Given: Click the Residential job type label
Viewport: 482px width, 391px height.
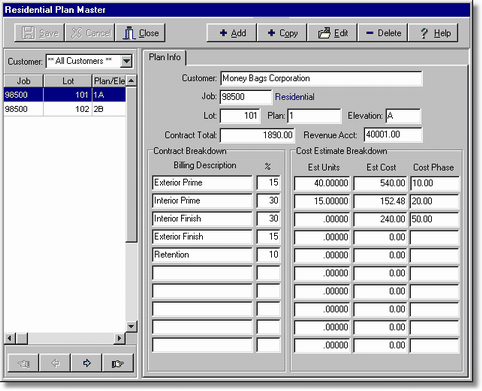Looking at the screenshot, I should (294, 97).
